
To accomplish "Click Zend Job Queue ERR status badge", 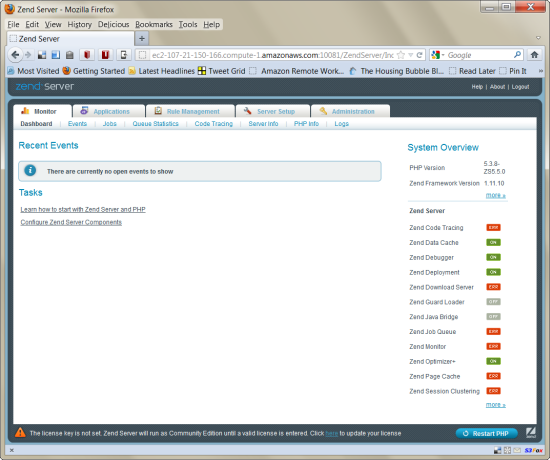I will pyautogui.click(x=493, y=331).
